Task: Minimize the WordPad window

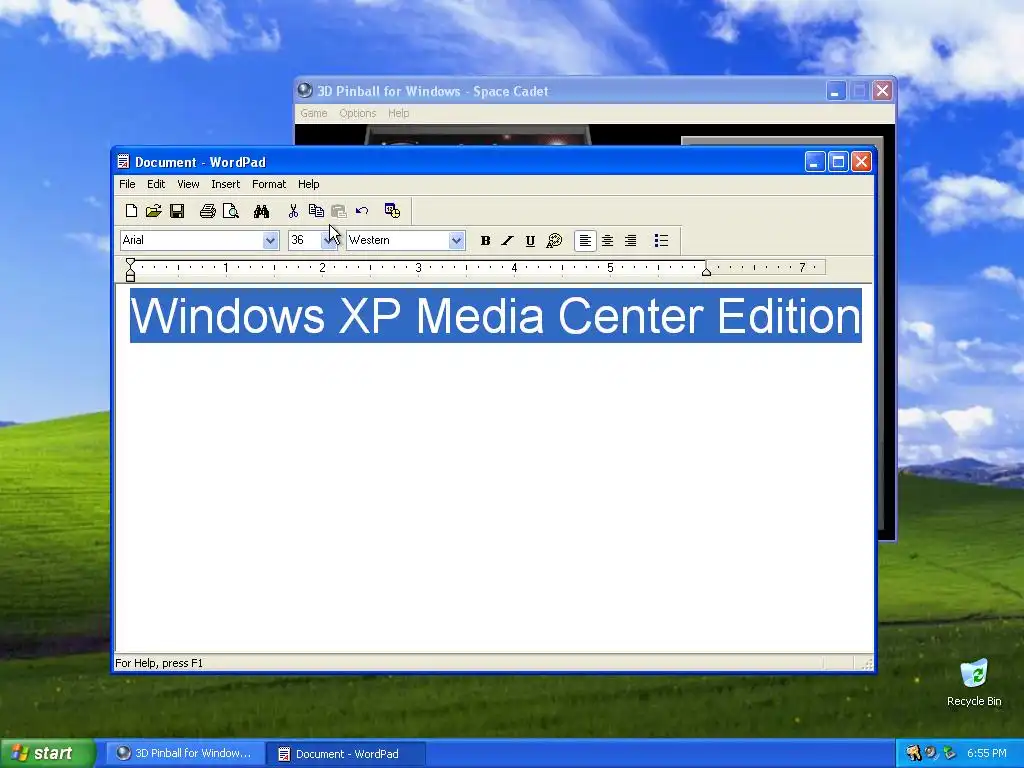Action: [x=815, y=161]
